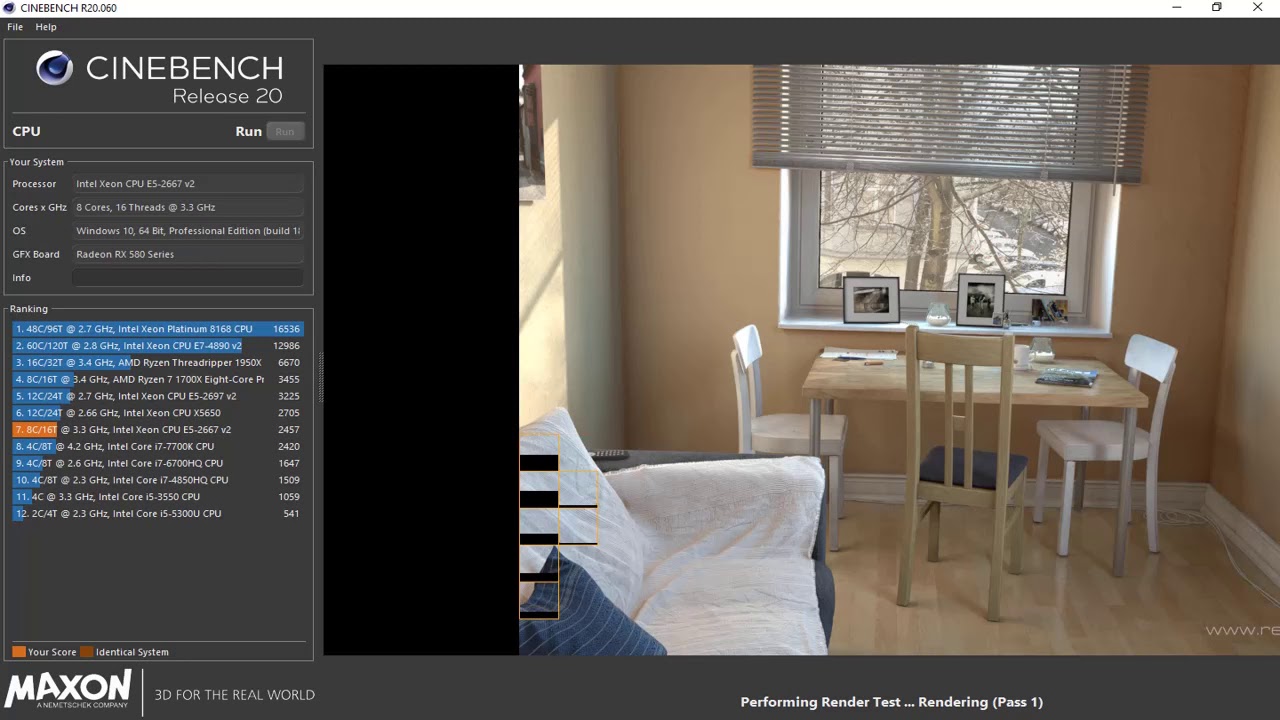Click the score value 12986
This screenshot has width=1280, height=720.
286,346
